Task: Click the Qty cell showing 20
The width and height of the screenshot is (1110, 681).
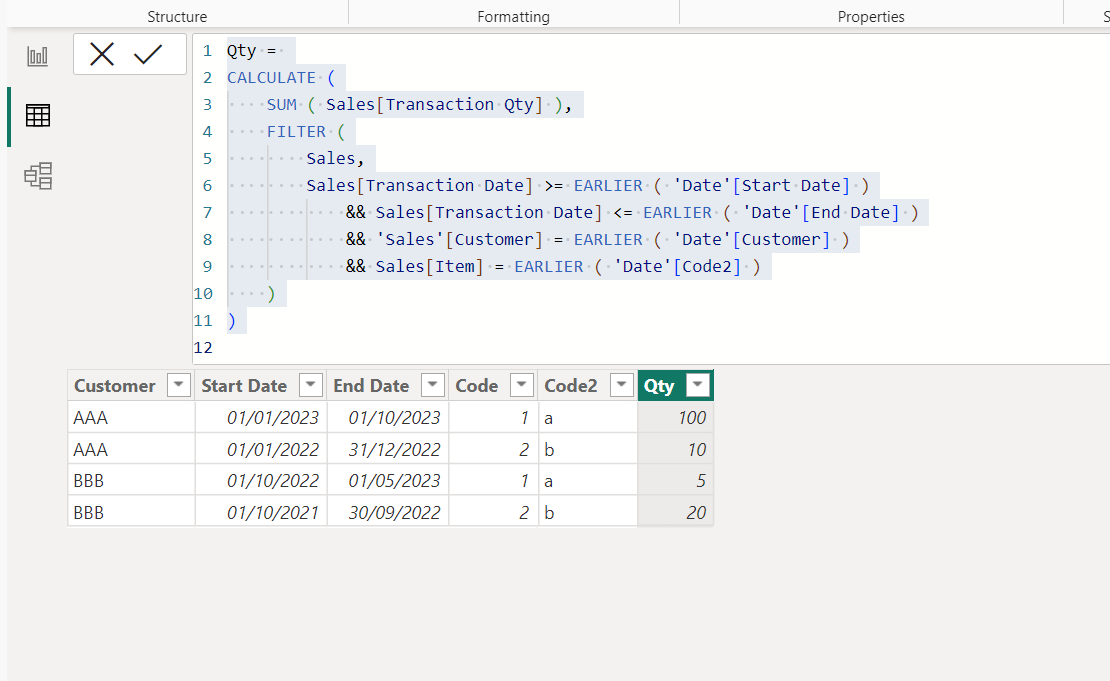Action: point(675,513)
